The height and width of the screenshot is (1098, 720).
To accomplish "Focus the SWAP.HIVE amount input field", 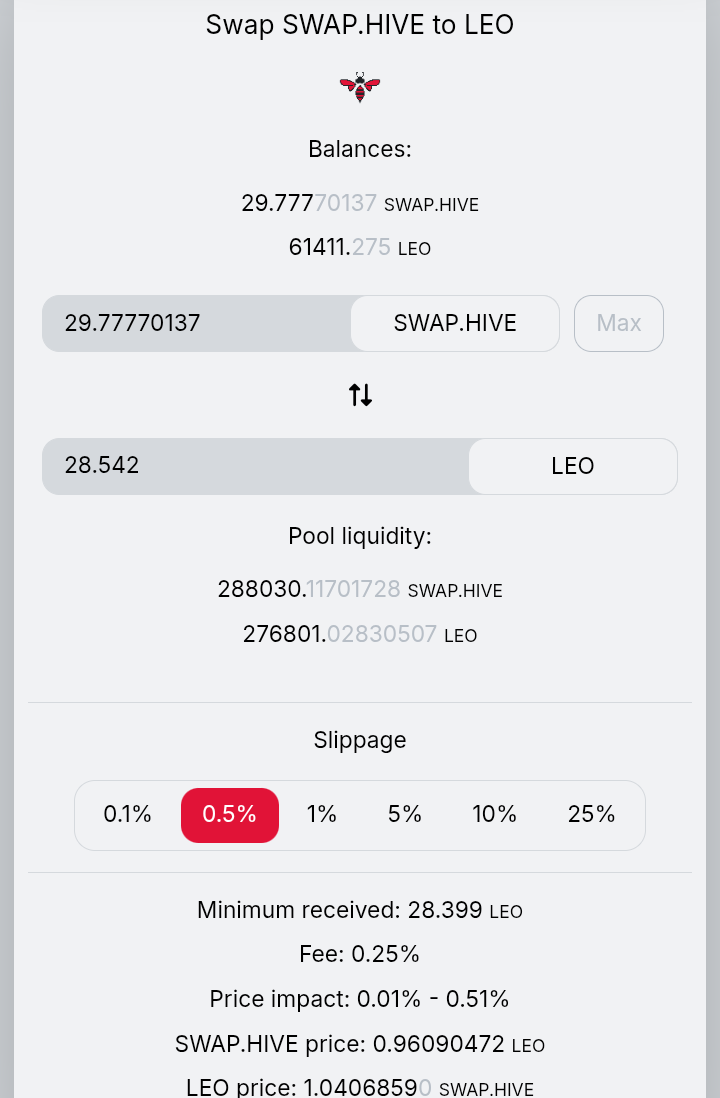I will point(197,323).
